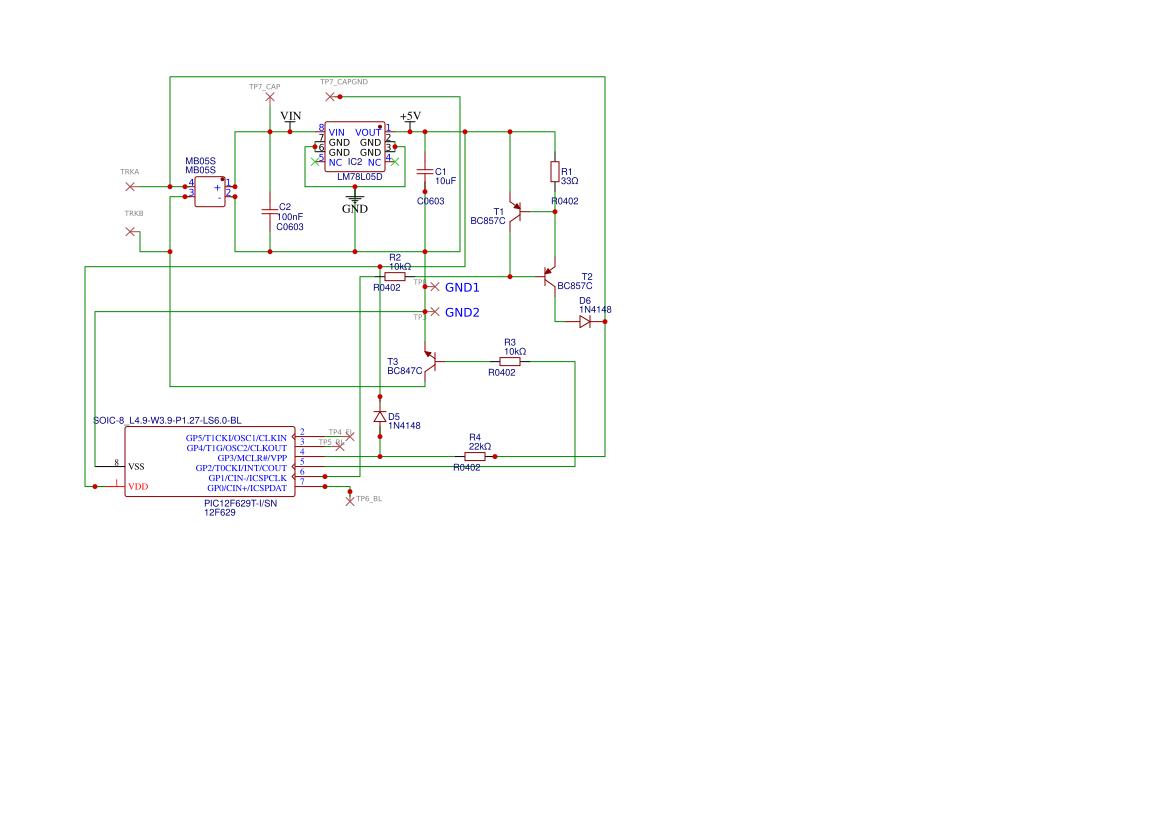Select the 1N4148 label under D6
Image resolution: width=1169 pixels, height=827 pixels.
pos(595,309)
